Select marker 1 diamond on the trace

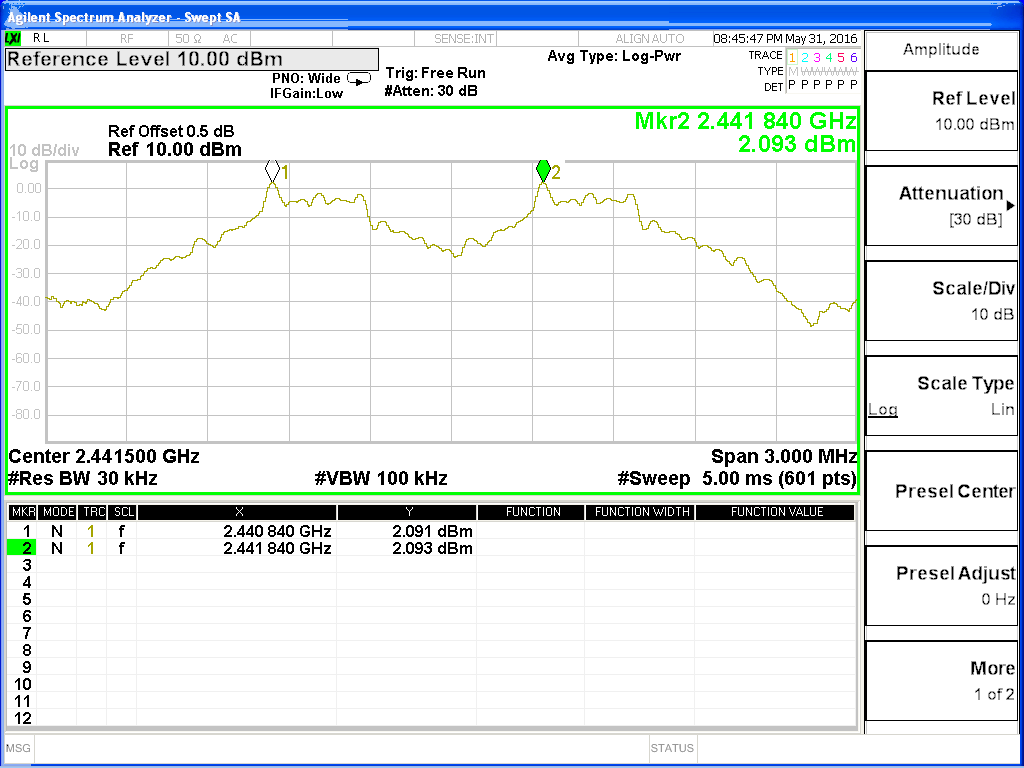(x=272, y=170)
